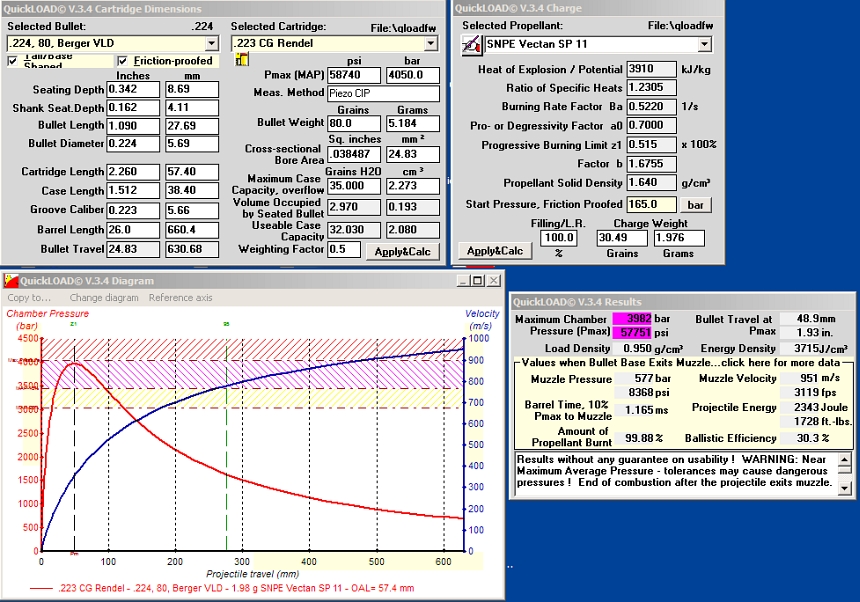
Task: Click the highlighted '57751' psi pressure value
Action: (x=632, y=332)
